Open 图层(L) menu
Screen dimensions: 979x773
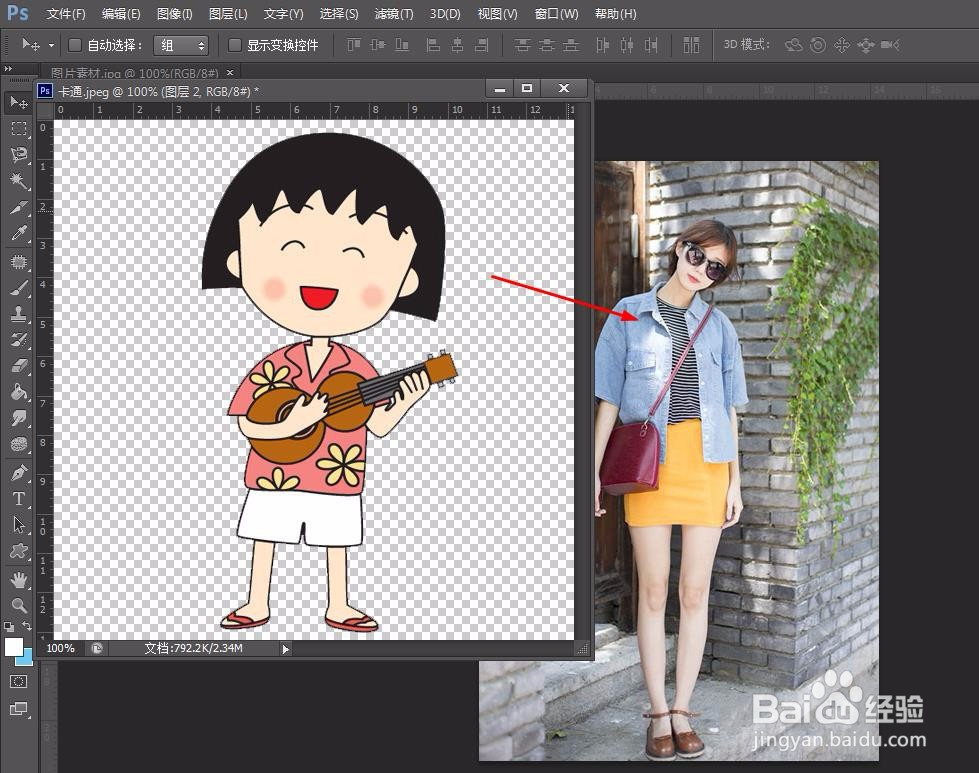(x=228, y=14)
